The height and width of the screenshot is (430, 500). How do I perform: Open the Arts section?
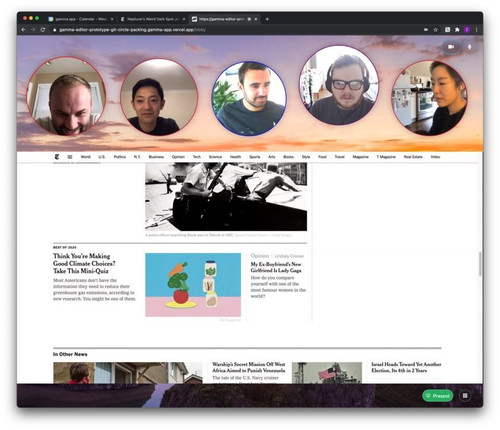click(272, 157)
